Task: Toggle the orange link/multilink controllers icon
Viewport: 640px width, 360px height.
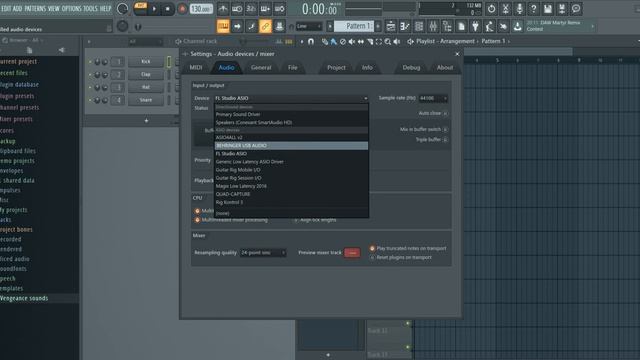Action: [265, 27]
